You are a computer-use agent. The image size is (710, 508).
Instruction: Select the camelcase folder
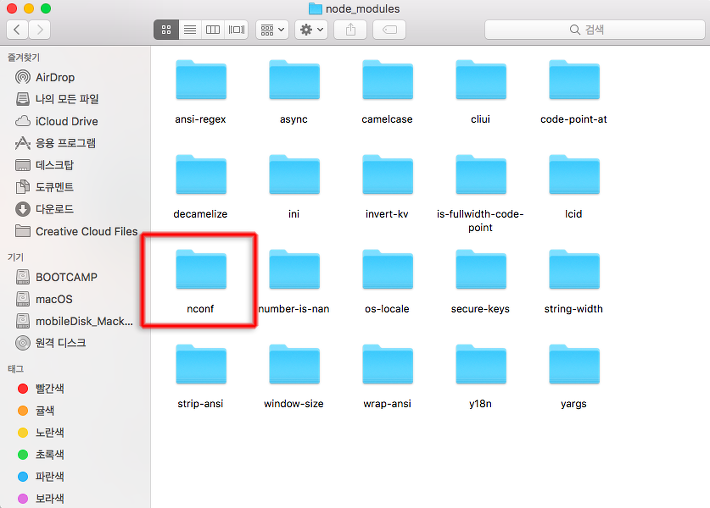pos(387,92)
